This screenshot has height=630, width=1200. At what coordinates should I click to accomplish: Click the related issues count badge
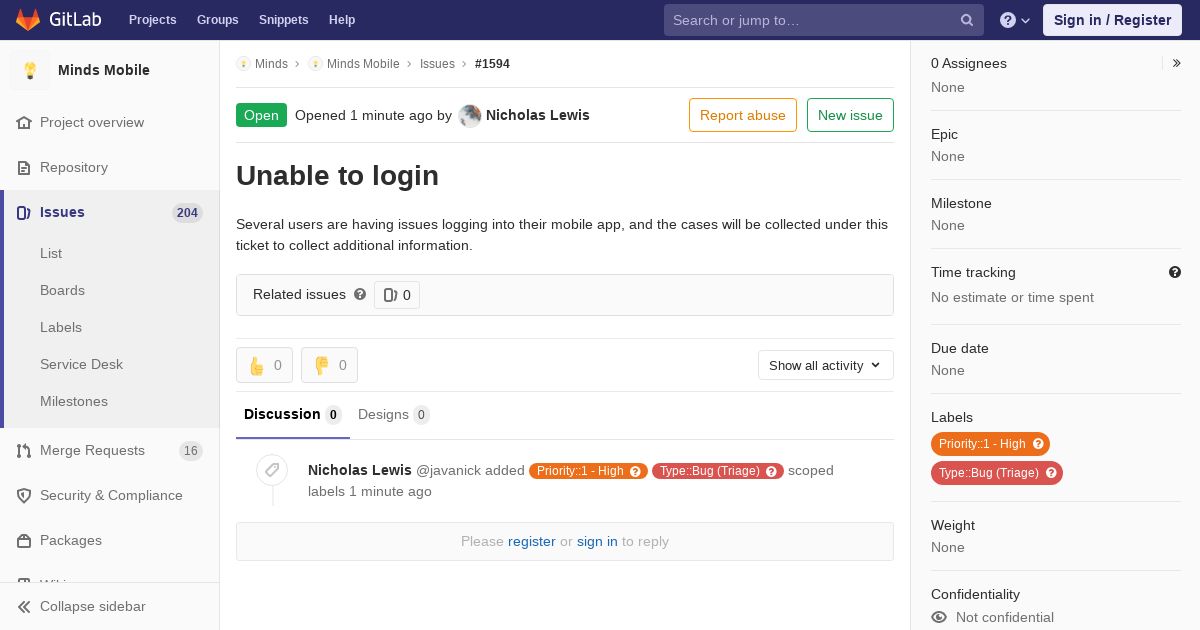coord(397,295)
